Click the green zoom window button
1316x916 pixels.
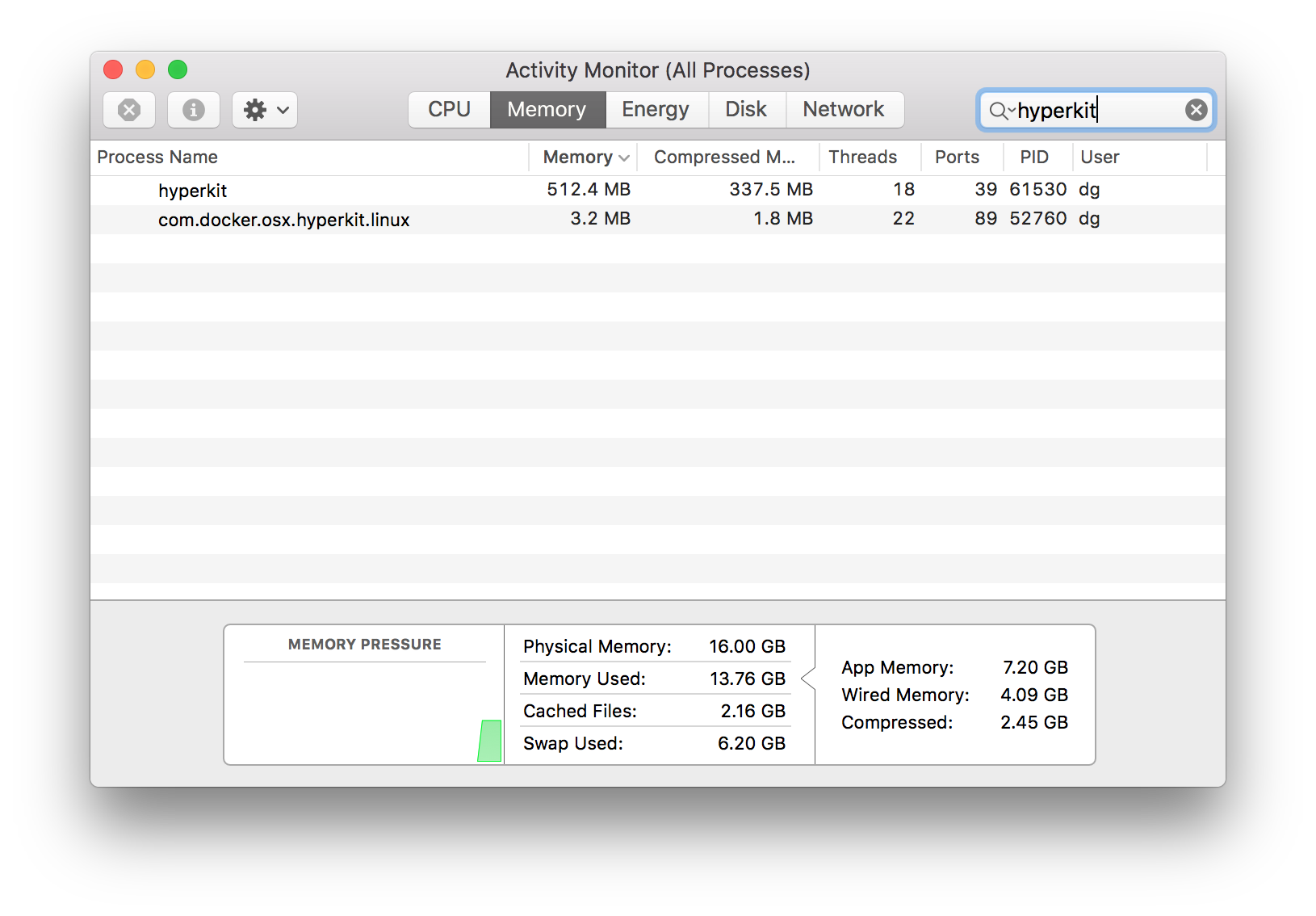coord(178,70)
